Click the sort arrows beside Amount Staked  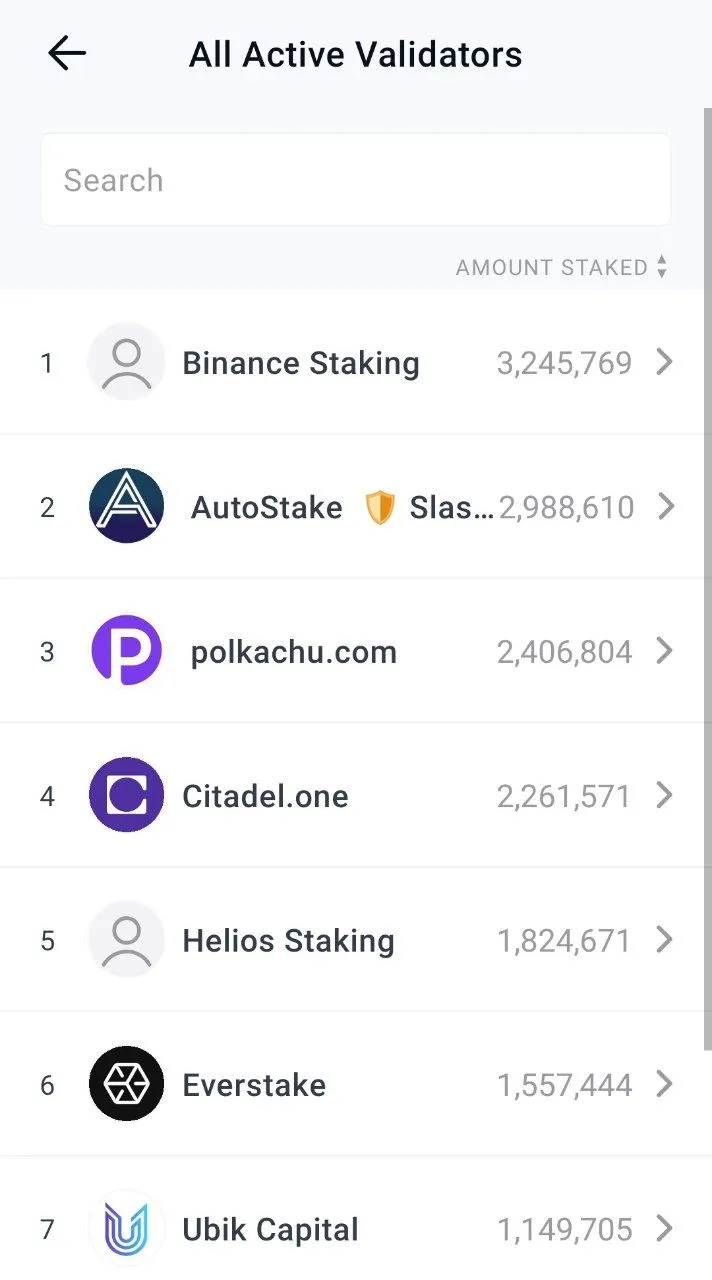(x=661, y=267)
